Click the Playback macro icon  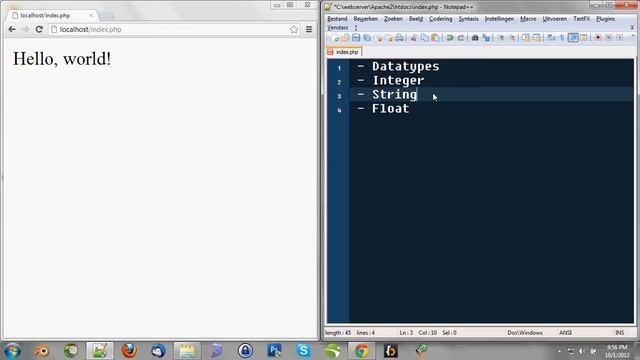(x=620, y=38)
